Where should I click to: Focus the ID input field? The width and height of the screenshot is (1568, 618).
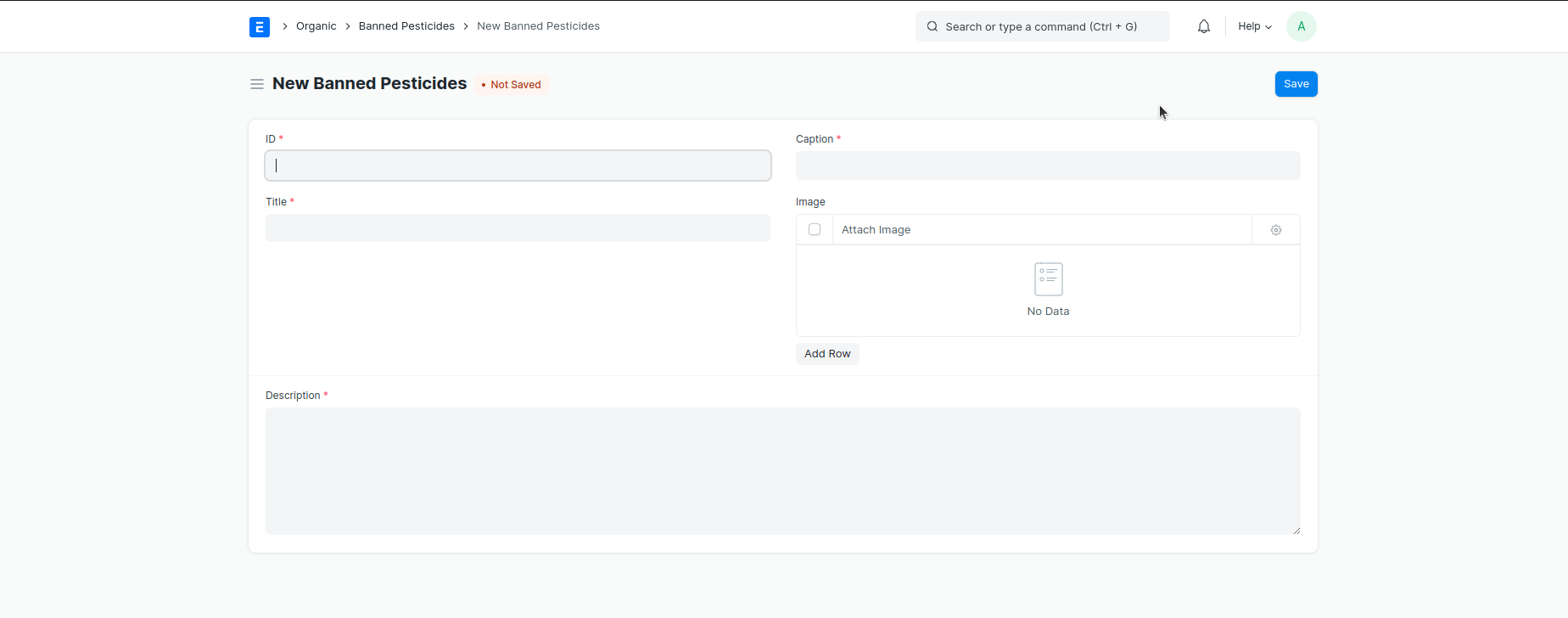tap(518, 166)
